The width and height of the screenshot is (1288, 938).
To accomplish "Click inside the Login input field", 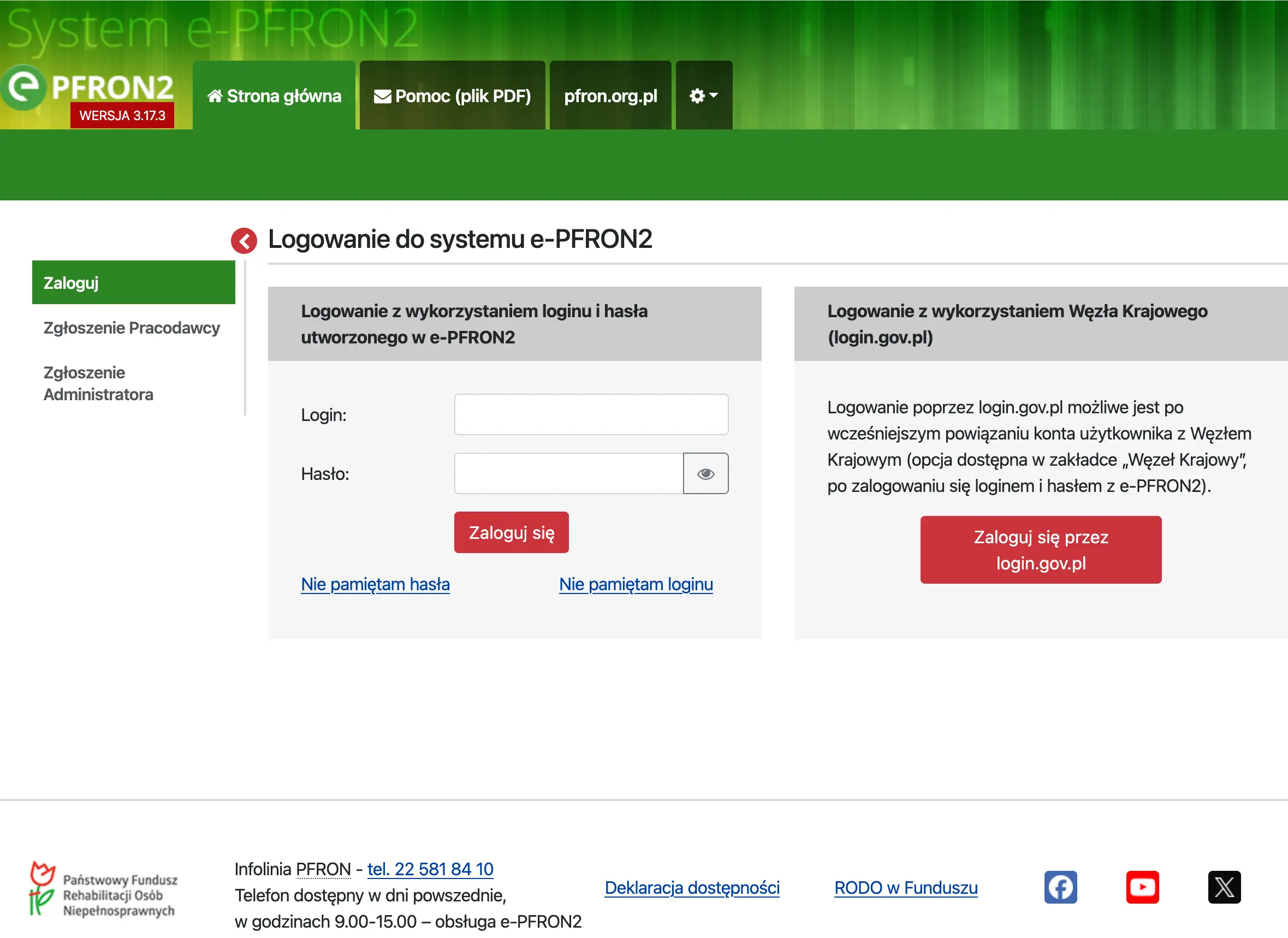I will [591, 414].
